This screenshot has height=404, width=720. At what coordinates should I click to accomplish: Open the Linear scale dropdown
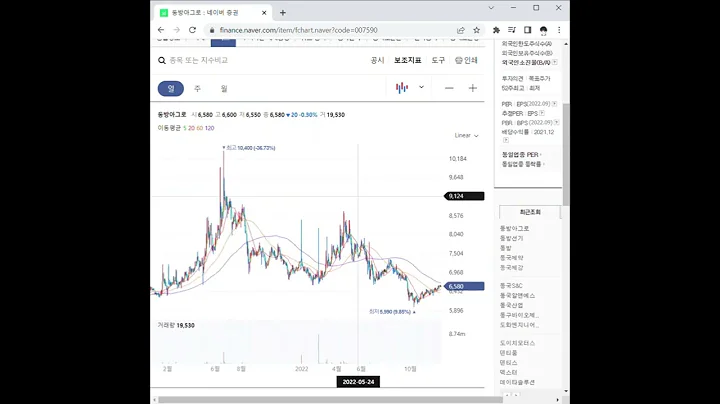click(x=466, y=135)
